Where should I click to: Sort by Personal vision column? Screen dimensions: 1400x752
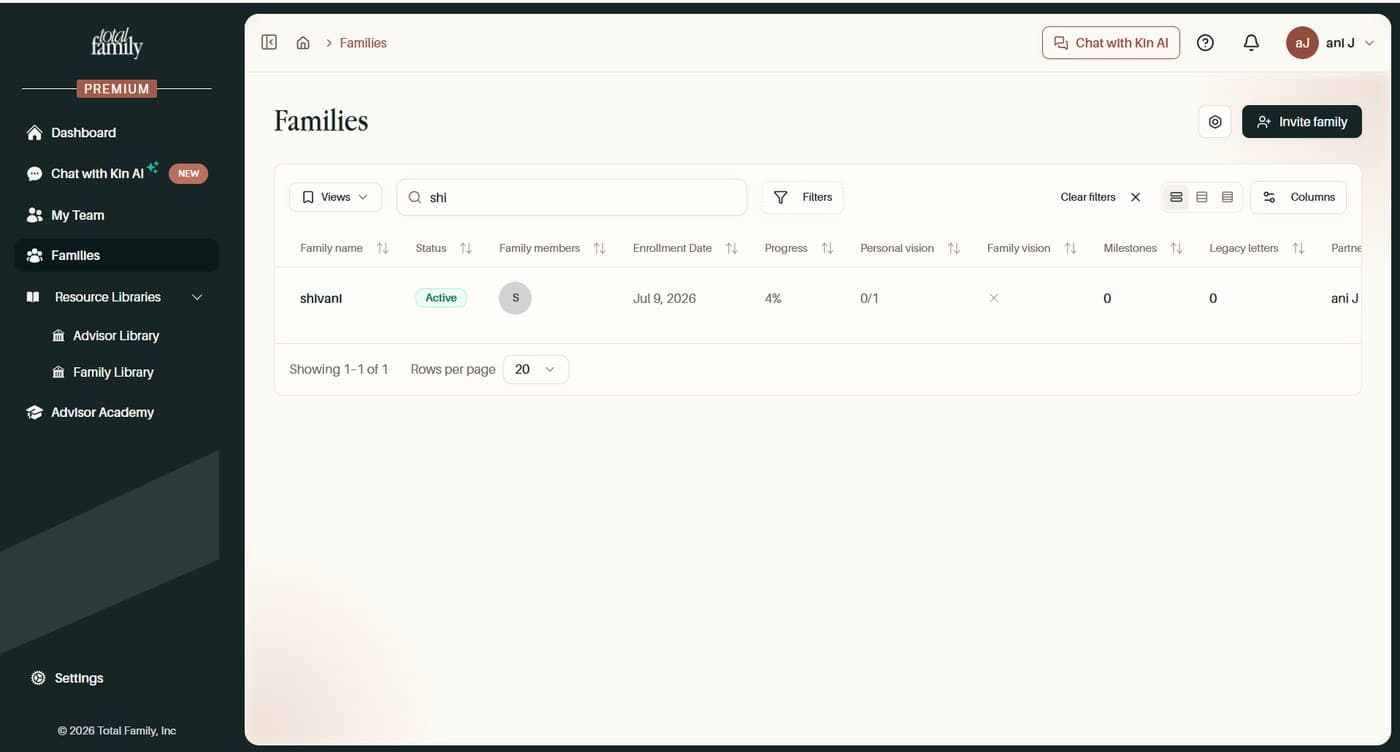[953, 248]
